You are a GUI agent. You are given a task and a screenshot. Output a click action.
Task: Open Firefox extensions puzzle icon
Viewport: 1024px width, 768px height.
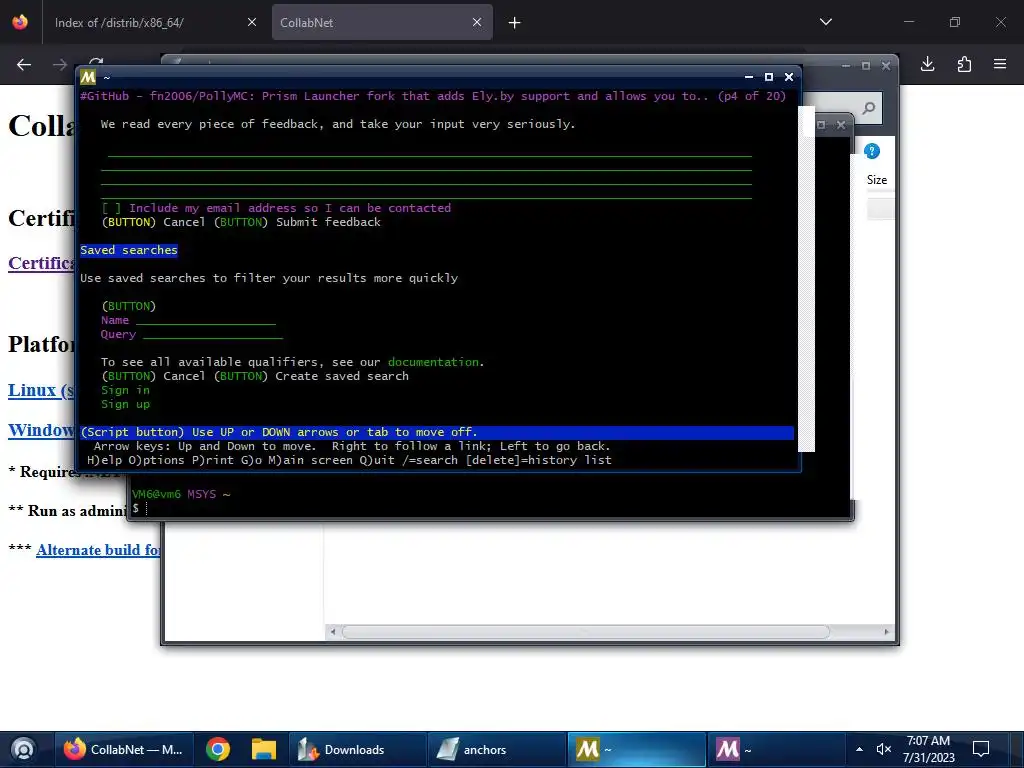[964, 63]
